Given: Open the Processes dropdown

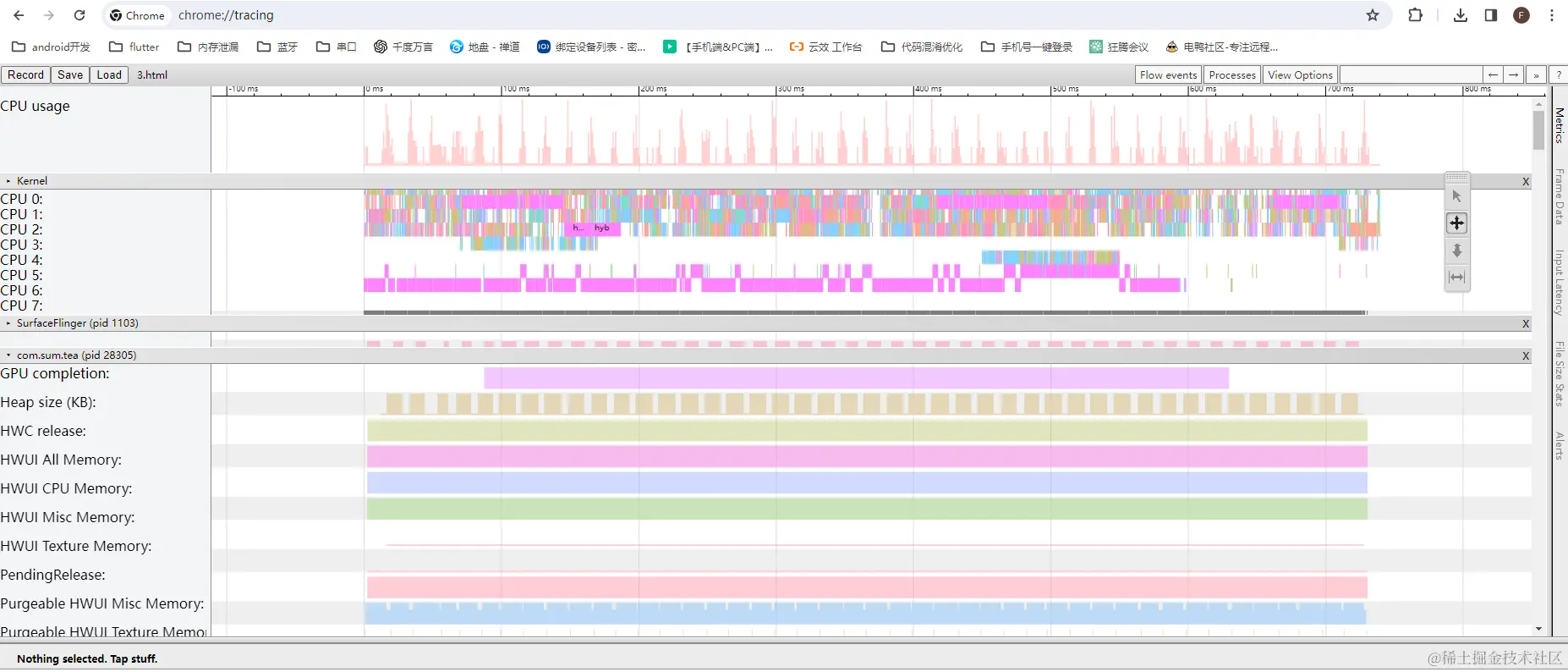Looking at the screenshot, I should click(x=1232, y=74).
